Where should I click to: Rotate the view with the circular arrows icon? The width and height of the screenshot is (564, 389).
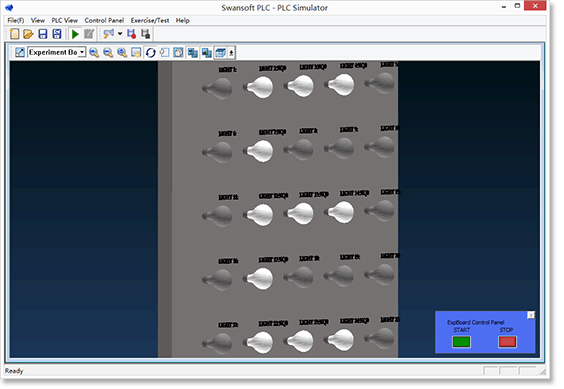(x=150, y=53)
